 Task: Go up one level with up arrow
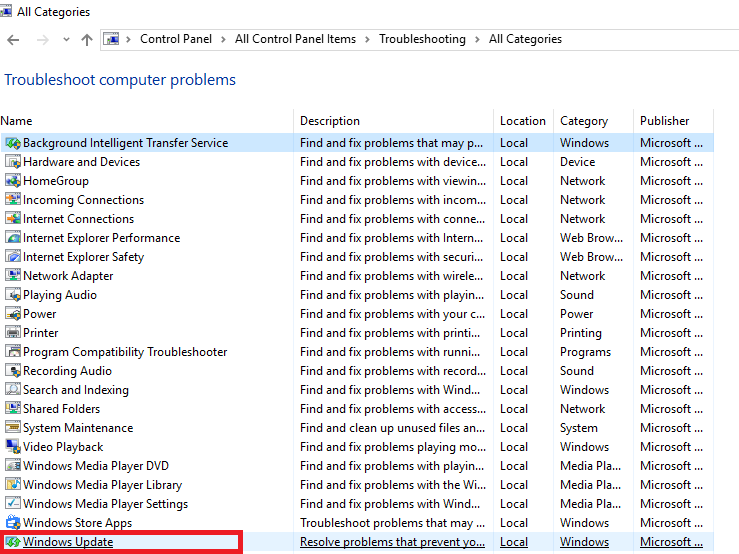click(x=87, y=40)
